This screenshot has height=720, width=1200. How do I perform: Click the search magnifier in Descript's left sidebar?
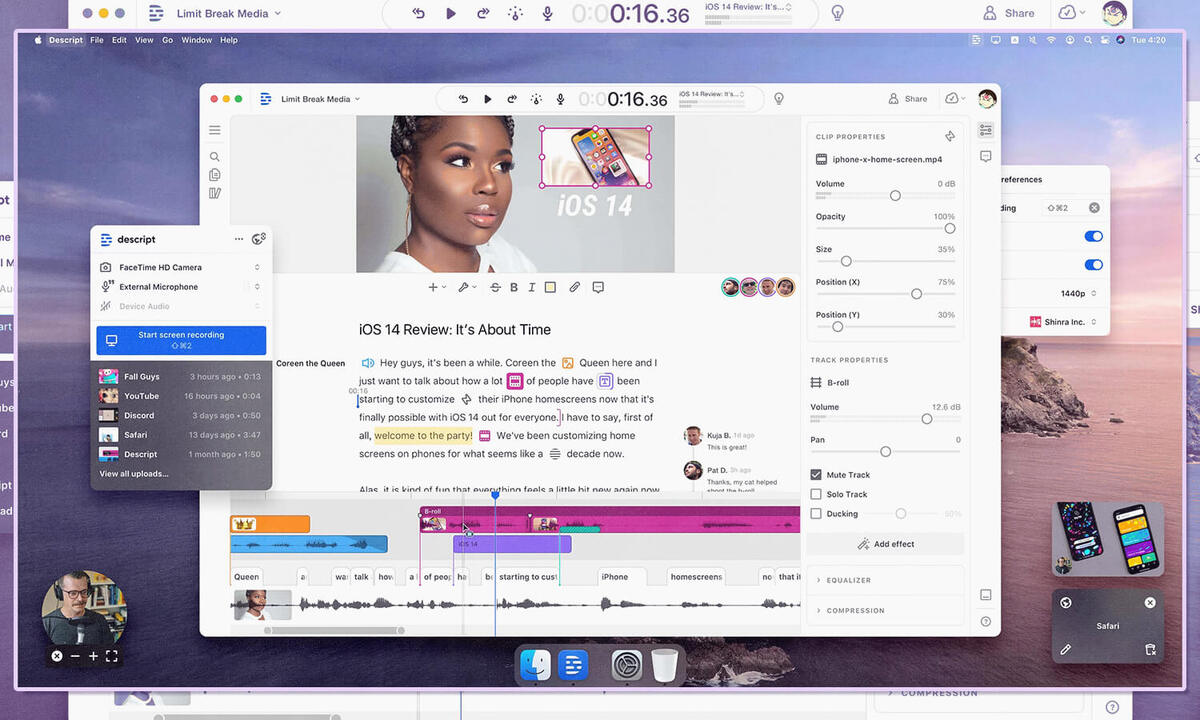pyautogui.click(x=214, y=157)
